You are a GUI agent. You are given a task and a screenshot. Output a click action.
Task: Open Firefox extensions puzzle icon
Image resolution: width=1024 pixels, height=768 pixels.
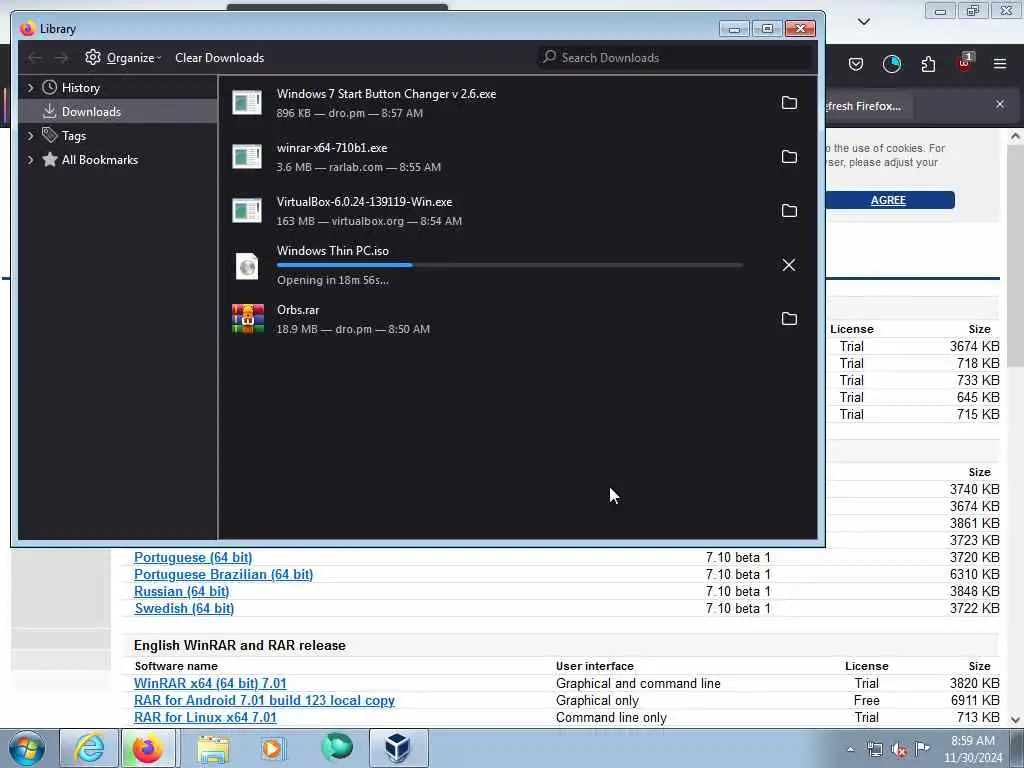click(928, 64)
